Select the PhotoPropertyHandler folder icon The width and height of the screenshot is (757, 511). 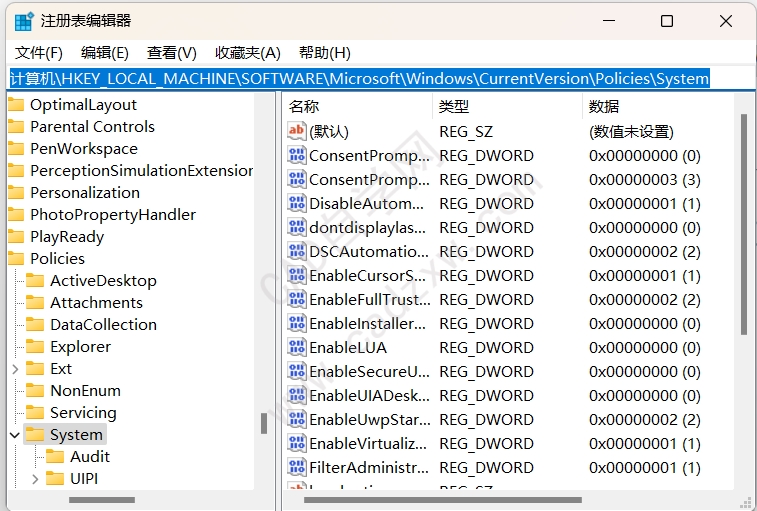click(16, 214)
